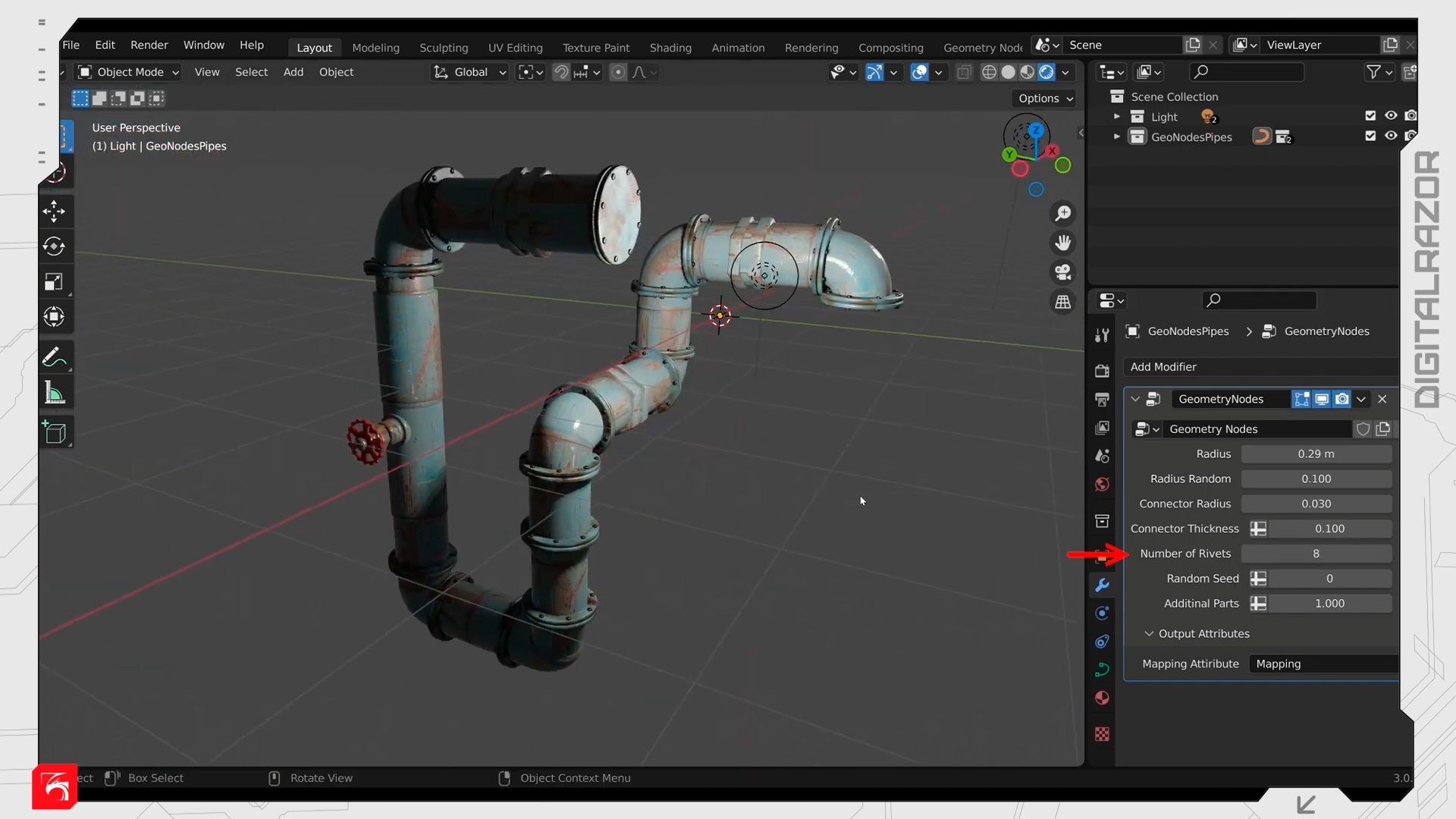Screen dimensions: 1456x819
Task: Click the camera view icon in the viewport
Action: pyautogui.click(x=1063, y=271)
